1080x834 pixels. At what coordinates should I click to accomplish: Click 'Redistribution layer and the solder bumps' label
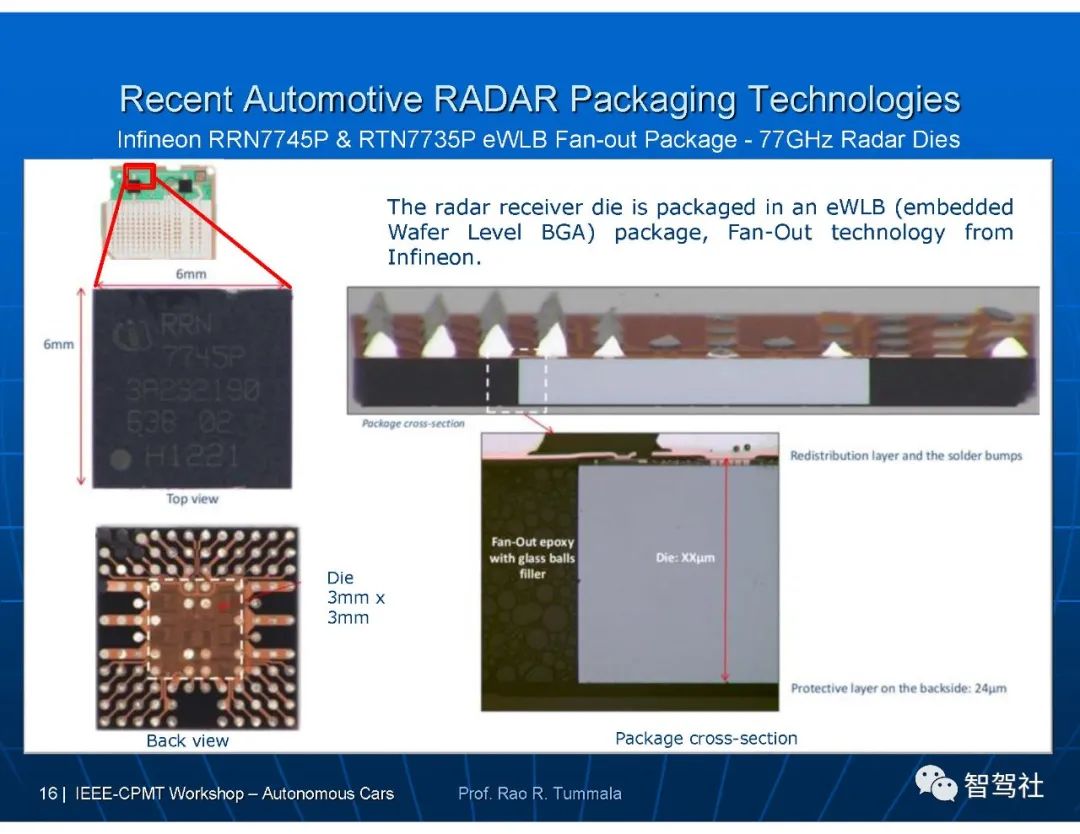[x=906, y=456]
